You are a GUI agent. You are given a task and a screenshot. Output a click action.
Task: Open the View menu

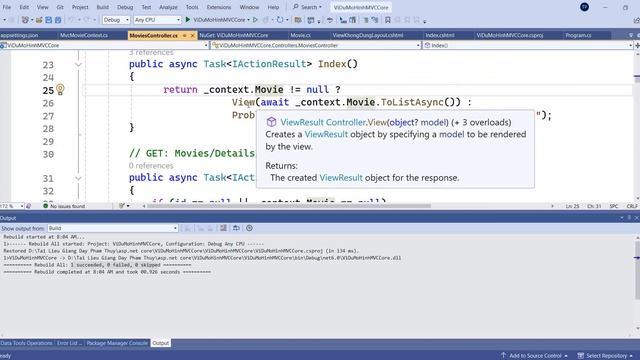point(42,7)
